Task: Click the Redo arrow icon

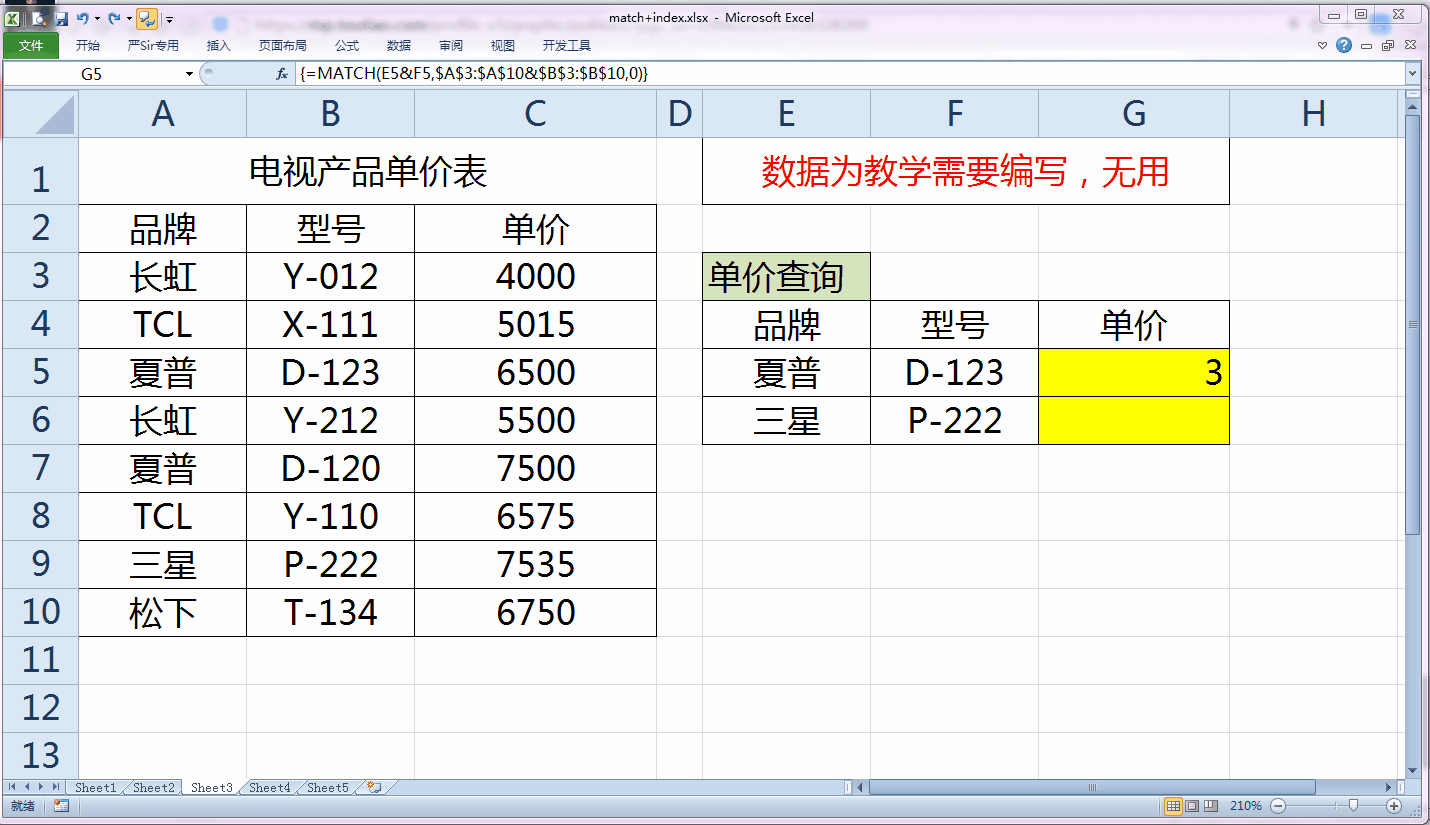Action: coord(113,19)
